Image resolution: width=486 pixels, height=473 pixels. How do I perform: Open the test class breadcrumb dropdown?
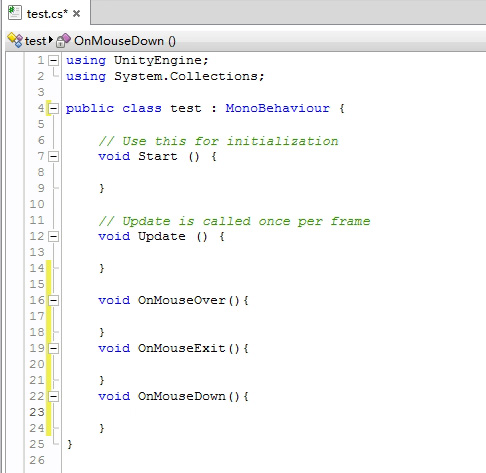pos(35,41)
